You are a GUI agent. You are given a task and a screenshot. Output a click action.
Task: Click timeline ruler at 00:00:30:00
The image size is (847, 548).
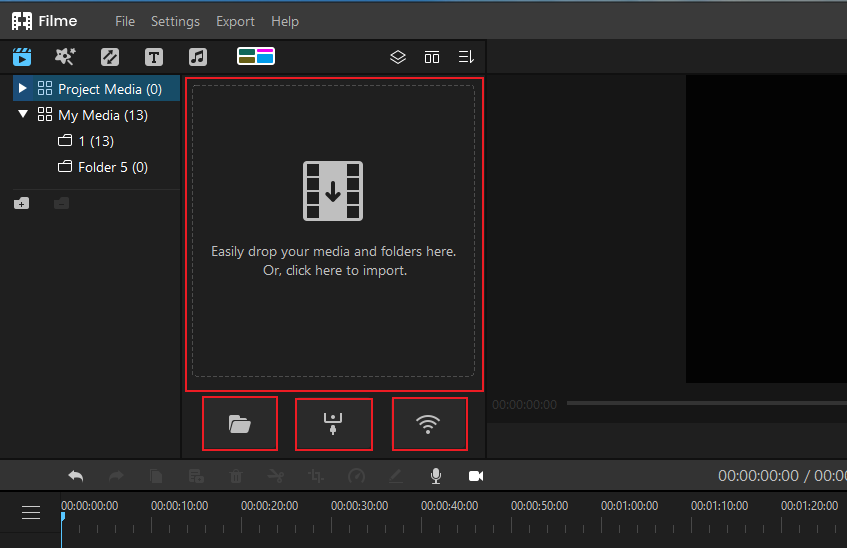359,506
